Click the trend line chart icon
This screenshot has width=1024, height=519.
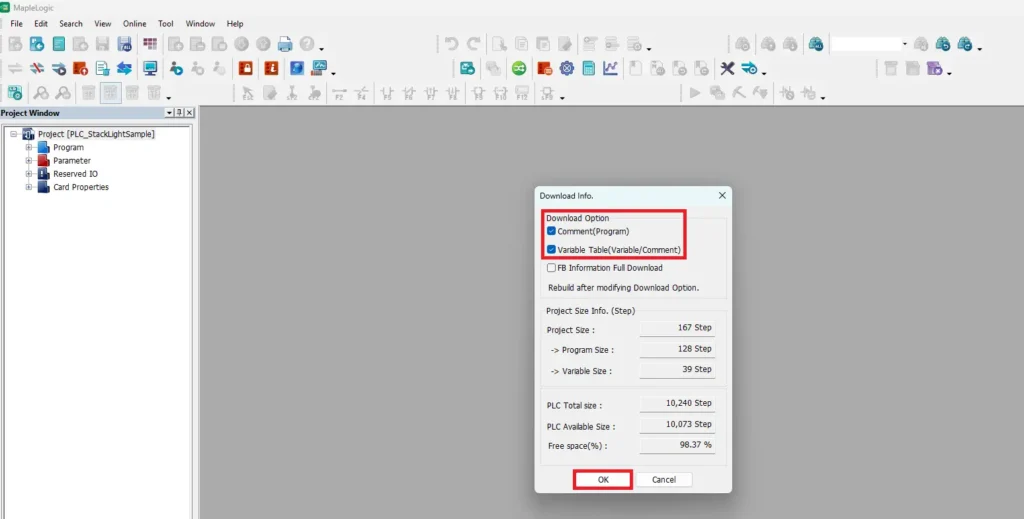point(611,68)
